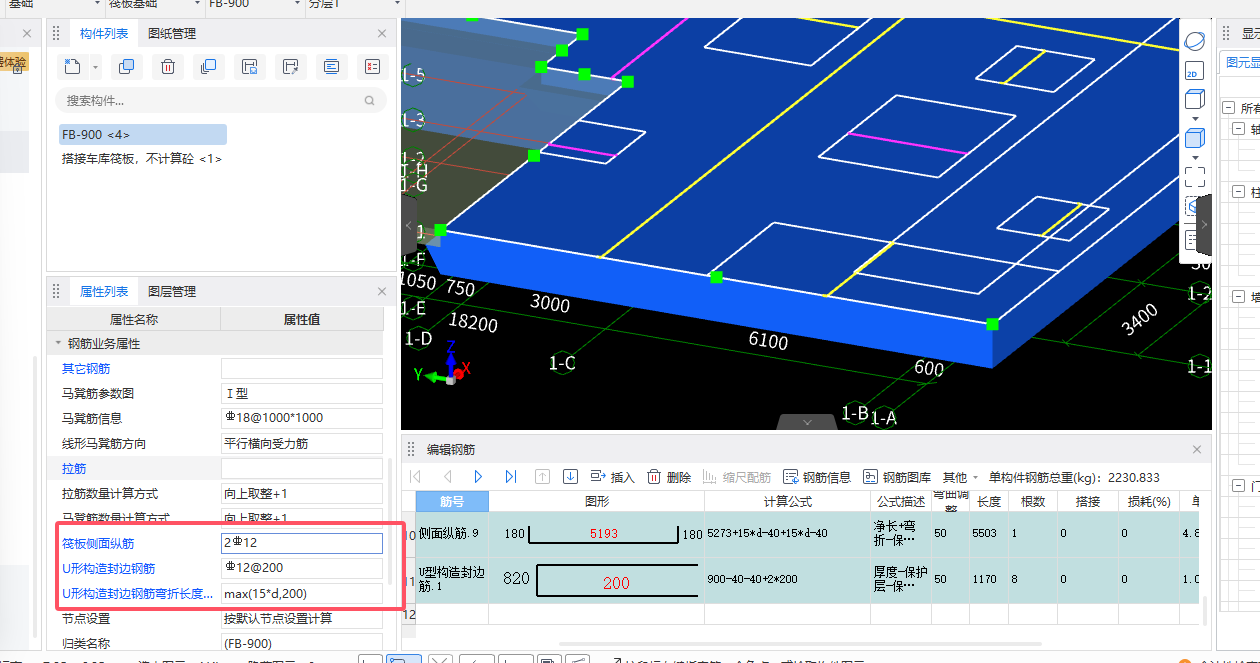The width and height of the screenshot is (1260, 663).
Task: Switch to the 构件列表 tab
Action: point(104,34)
